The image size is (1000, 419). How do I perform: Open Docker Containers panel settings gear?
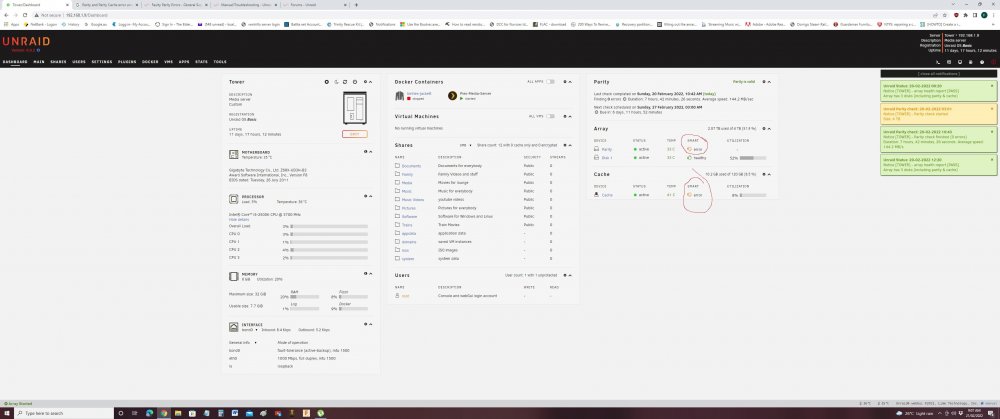pyautogui.click(x=565, y=82)
